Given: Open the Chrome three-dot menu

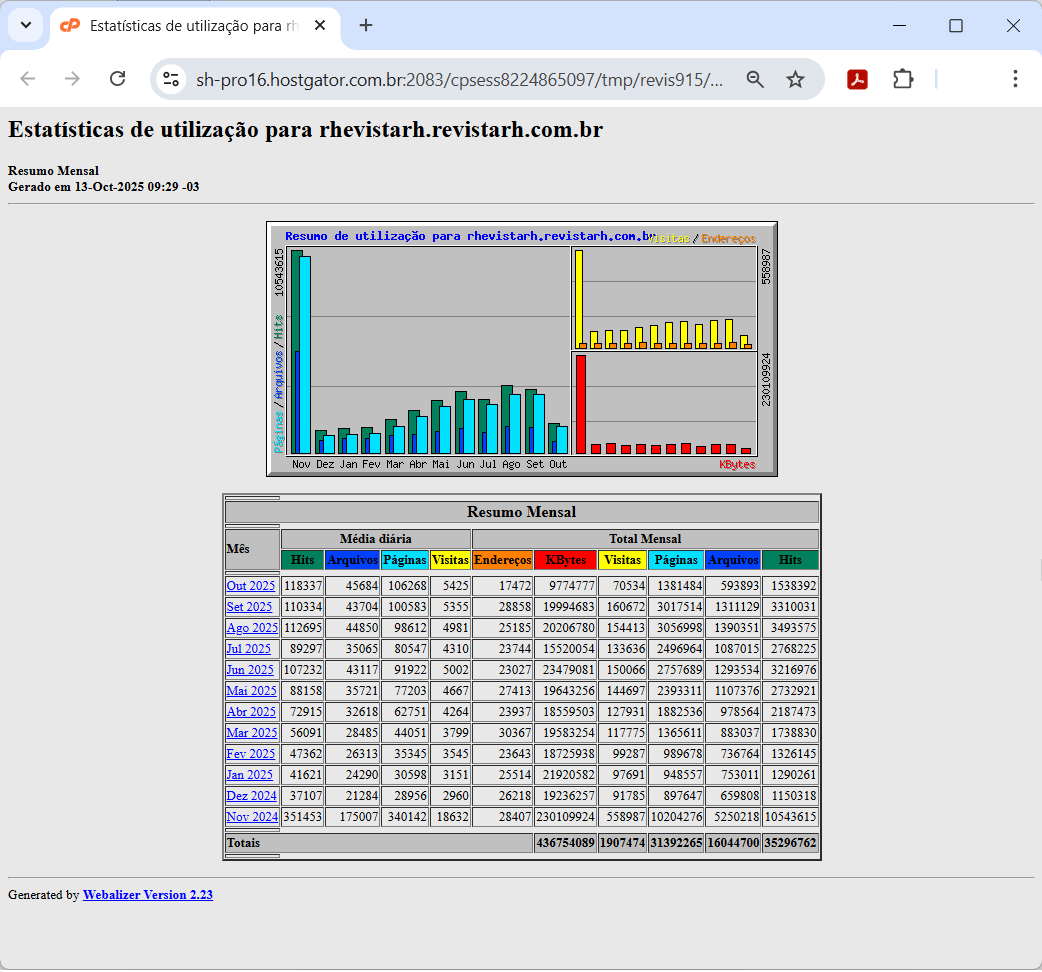Looking at the screenshot, I should (x=1015, y=79).
